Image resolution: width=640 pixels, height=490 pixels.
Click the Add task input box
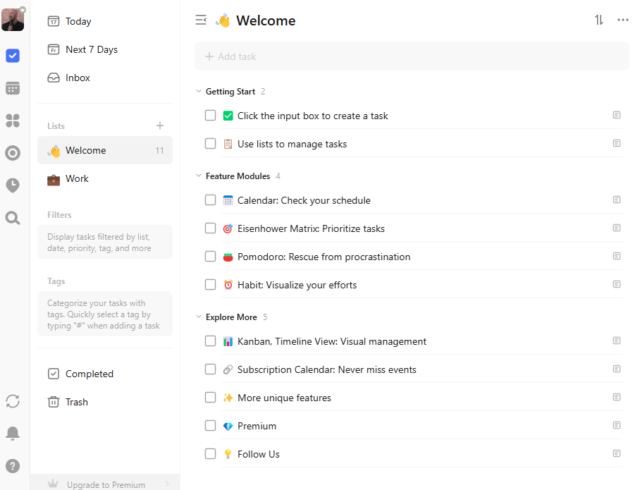point(410,56)
